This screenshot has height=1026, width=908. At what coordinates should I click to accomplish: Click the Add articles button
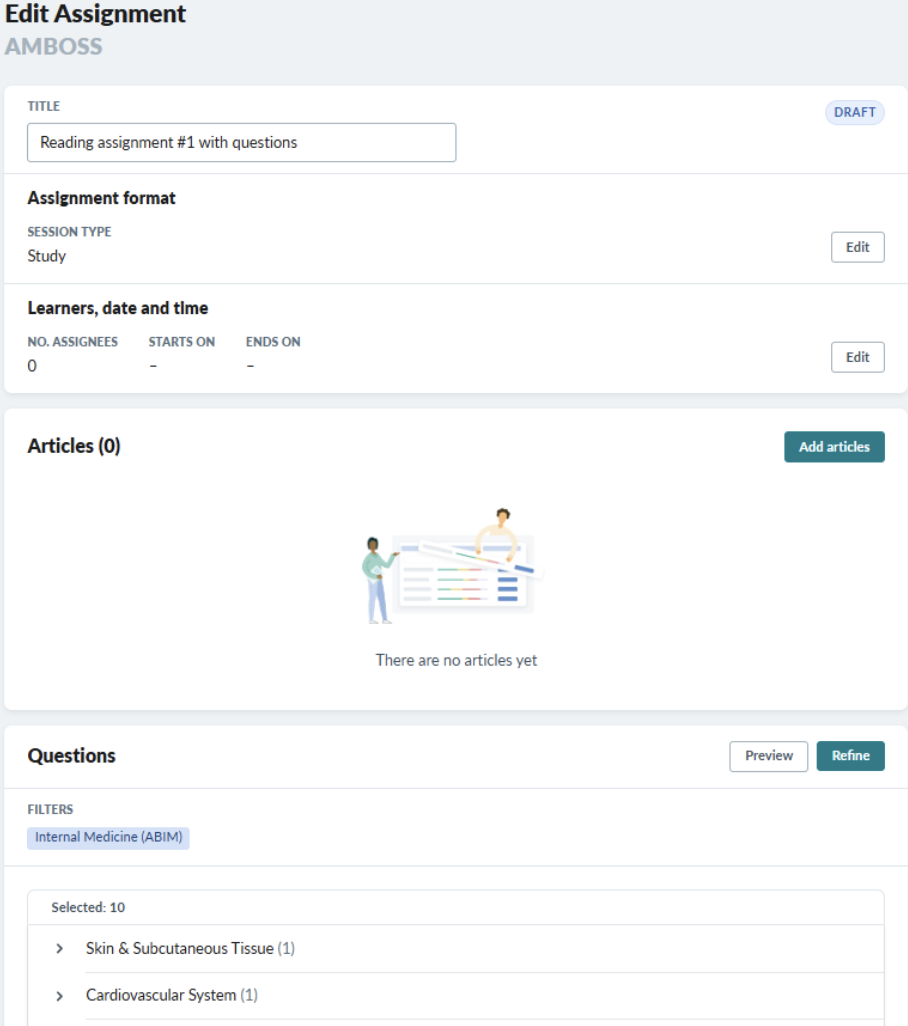[834, 447]
